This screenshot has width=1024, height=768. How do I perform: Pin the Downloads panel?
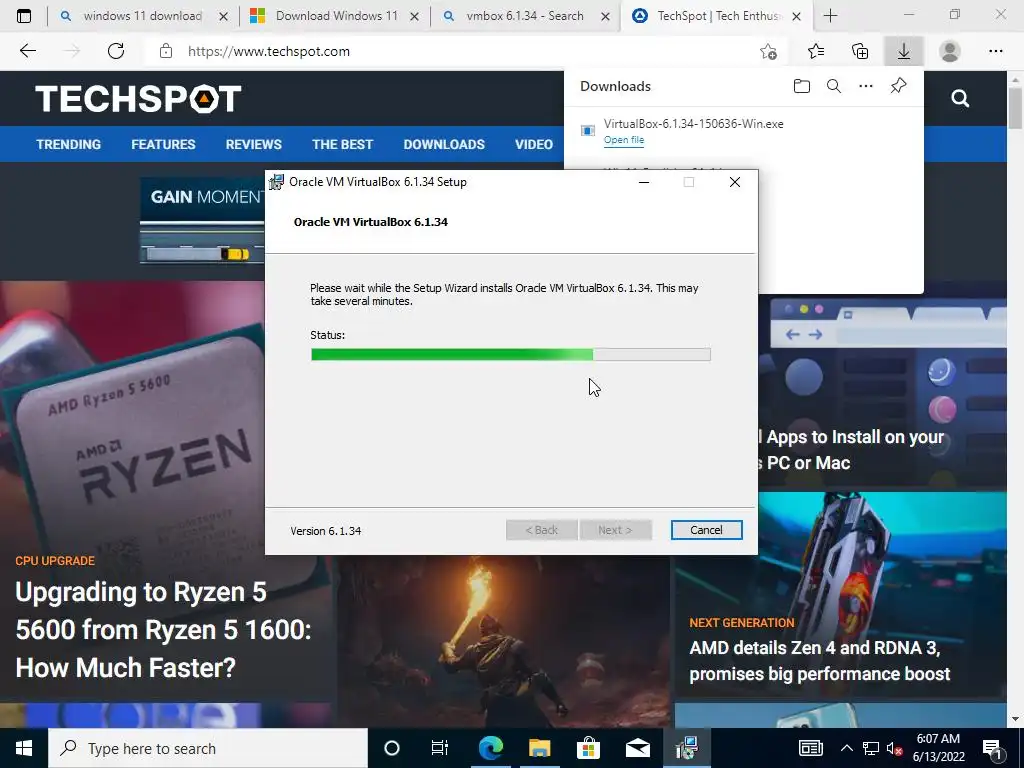[x=899, y=86]
